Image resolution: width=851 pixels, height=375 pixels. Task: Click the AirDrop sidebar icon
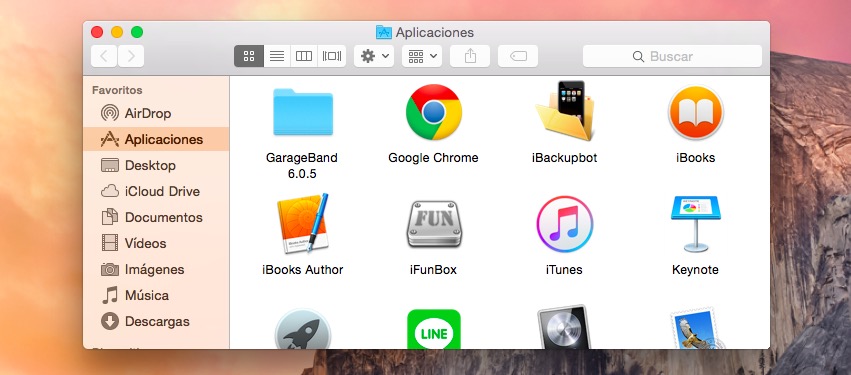pos(110,113)
